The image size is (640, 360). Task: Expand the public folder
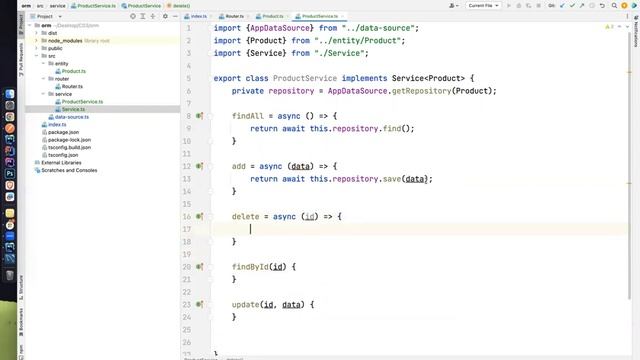coord(36,48)
